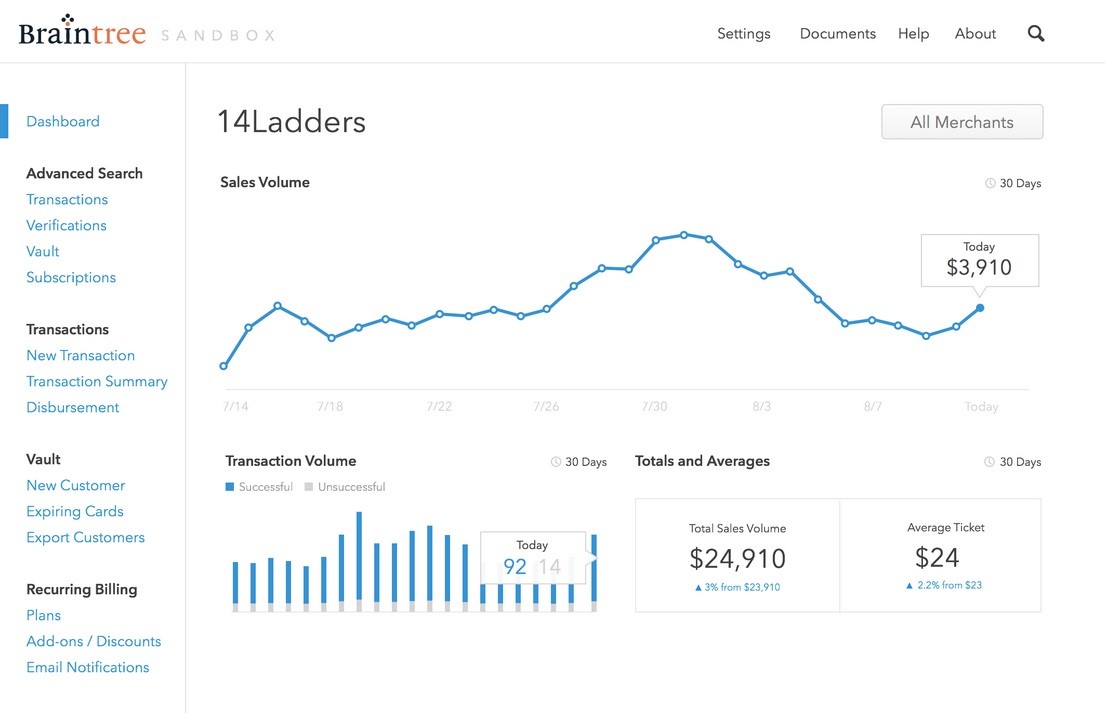Image resolution: width=1105 pixels, height=713 pixels.
Task: Open the About menu
Action: [975, 34]
